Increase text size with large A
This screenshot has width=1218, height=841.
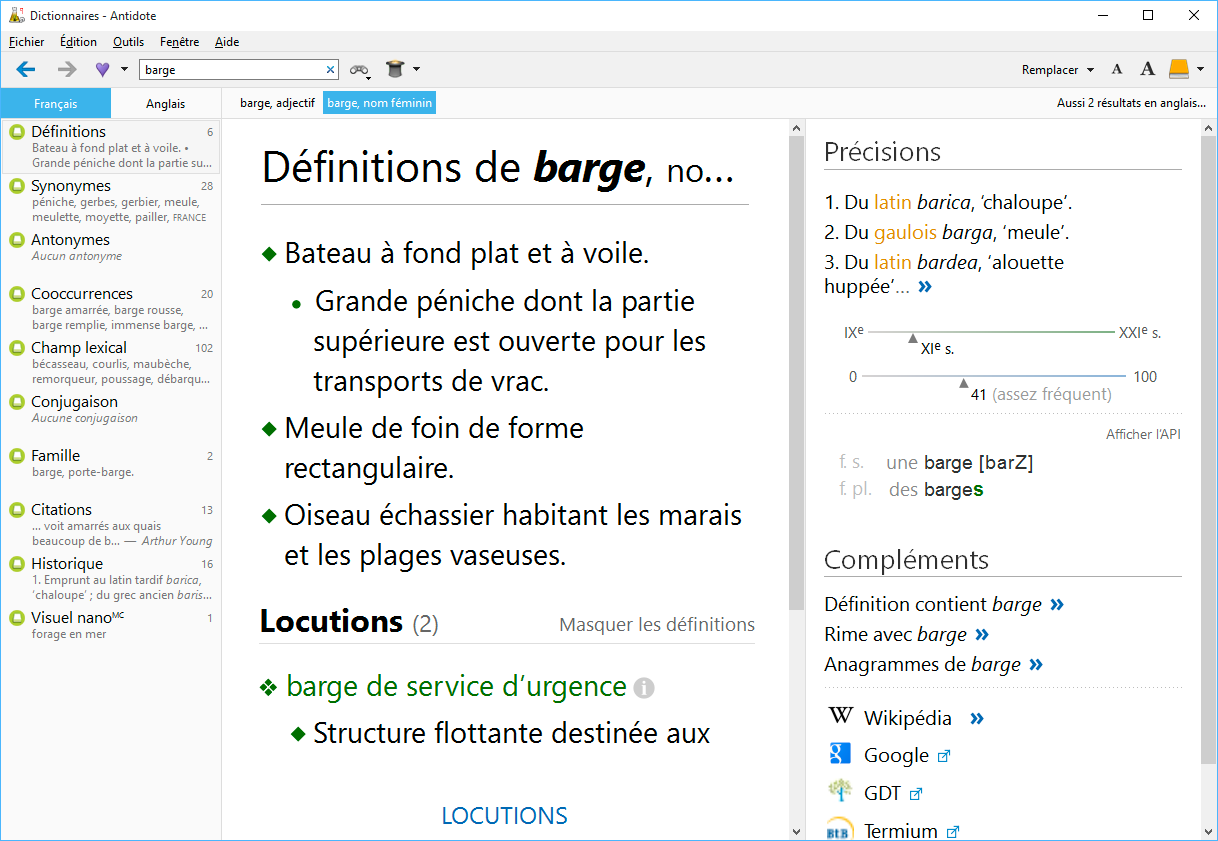(1147, 69)
